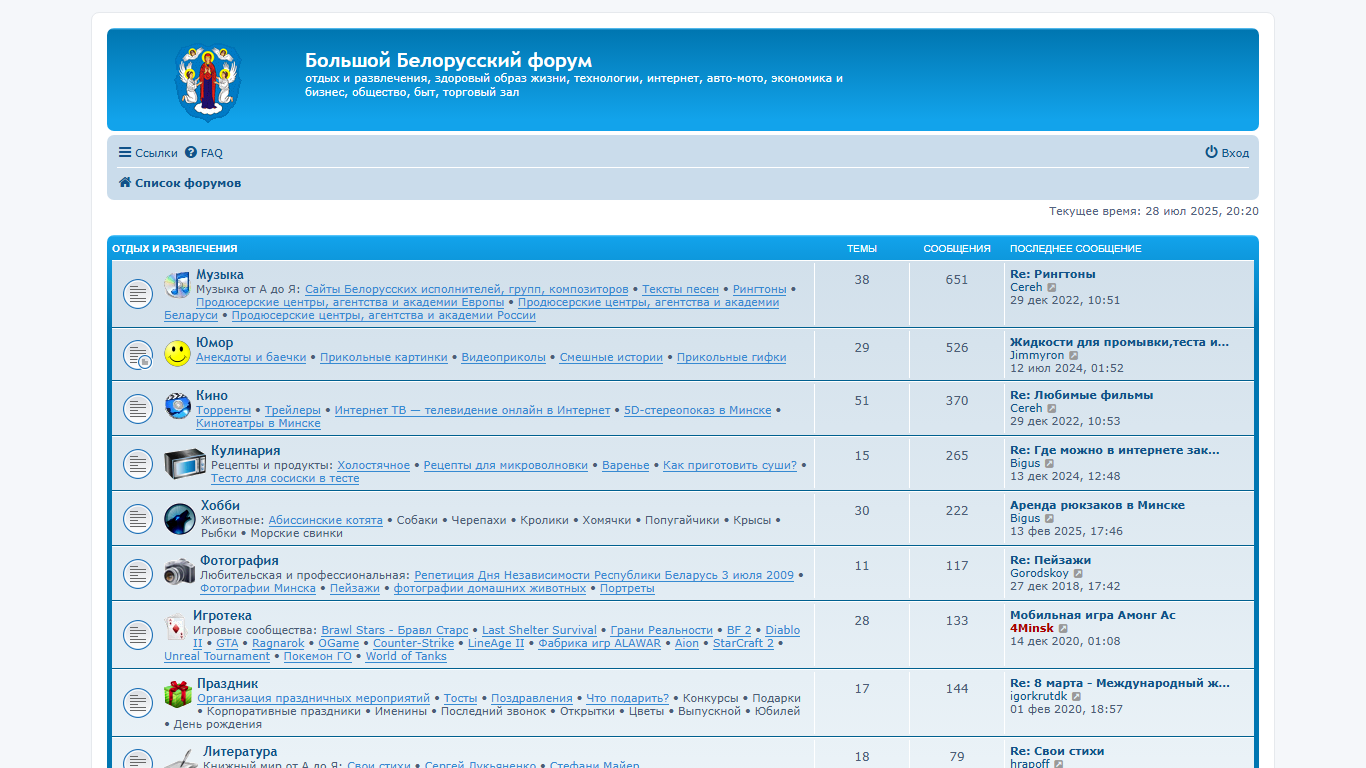The image size is (1366, 768).
Task: Click the Праздник gift box icon
Action: [x=178, y=694]
